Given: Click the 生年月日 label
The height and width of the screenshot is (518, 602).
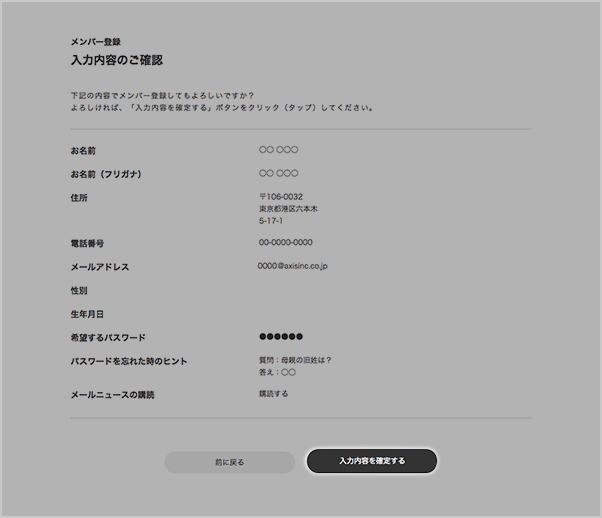Looking at the screenshot, I should pos(87,314).
